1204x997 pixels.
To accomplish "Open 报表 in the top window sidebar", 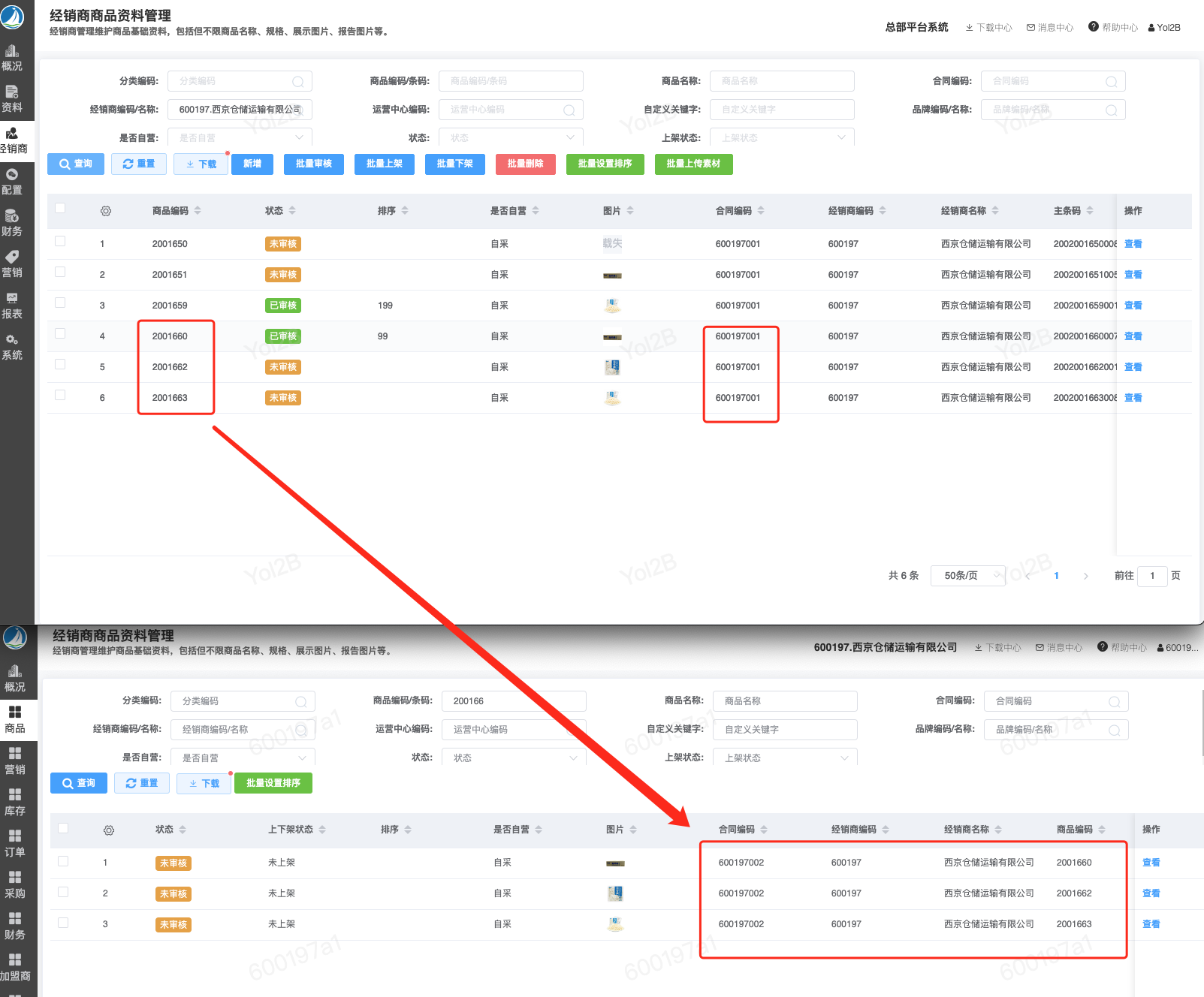I will tap(13, 306).
